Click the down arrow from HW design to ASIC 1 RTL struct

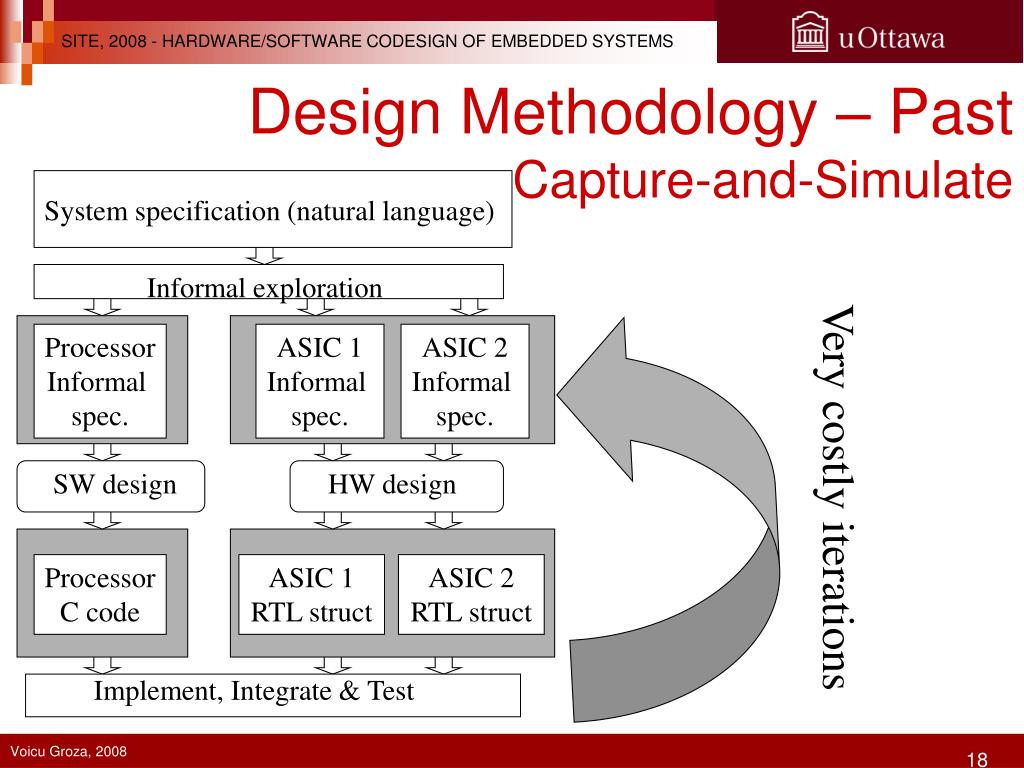[332, 520]
